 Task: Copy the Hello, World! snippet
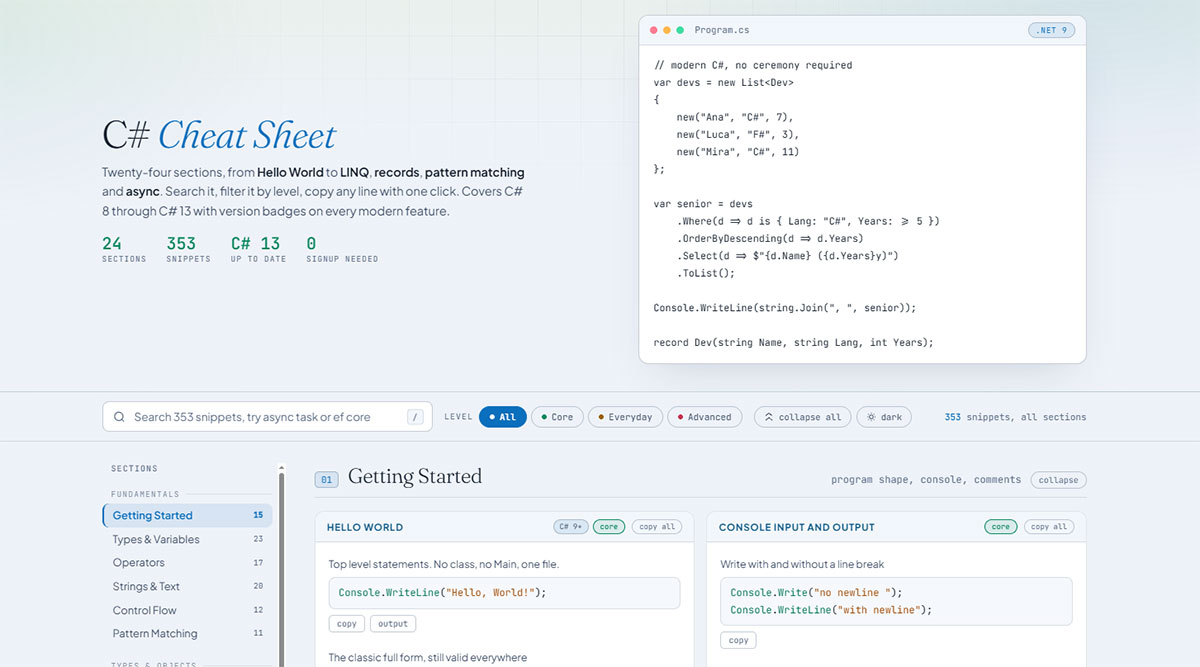(347, 623)
